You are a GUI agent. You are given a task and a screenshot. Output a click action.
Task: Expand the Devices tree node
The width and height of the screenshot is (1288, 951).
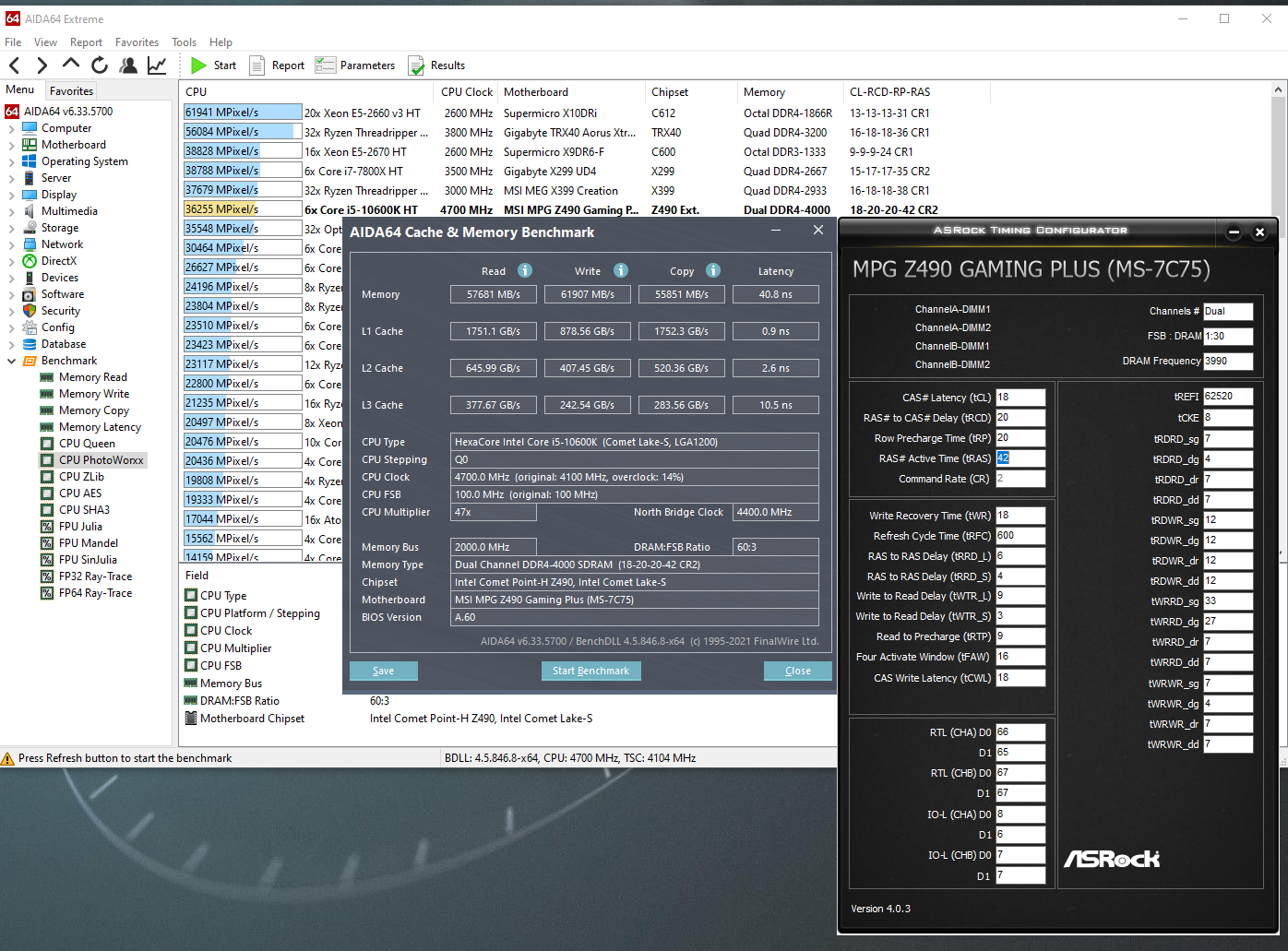tap(11, 278)
